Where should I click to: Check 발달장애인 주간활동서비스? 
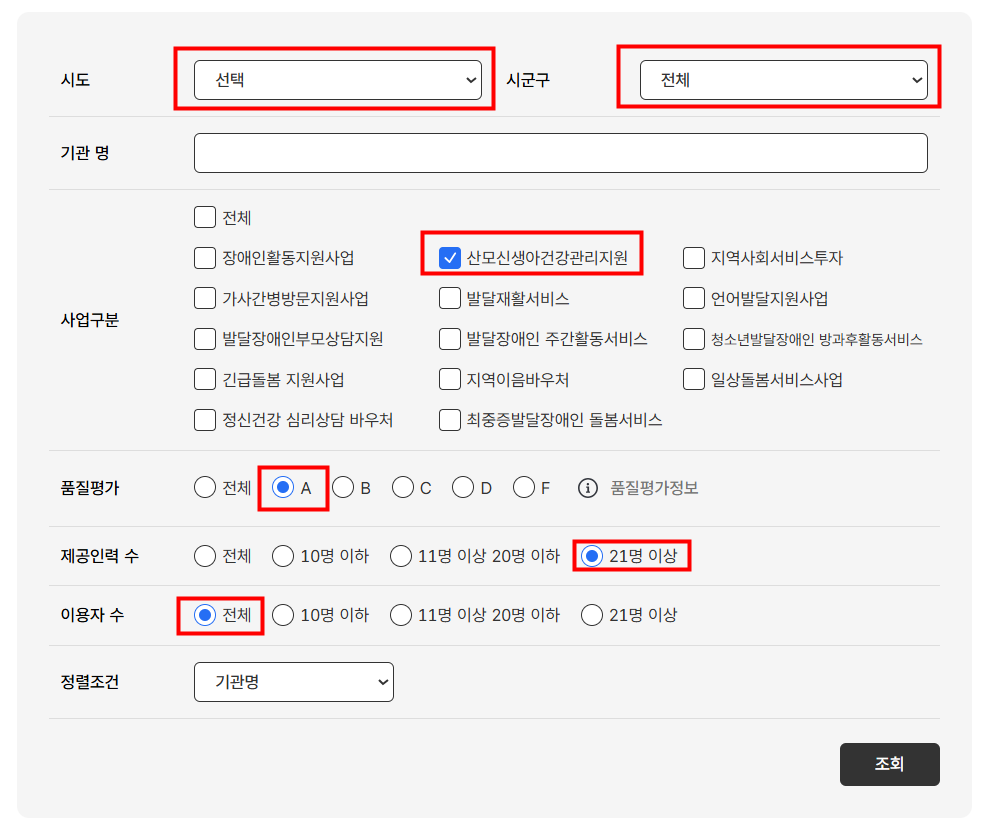[x=450, y=338]
